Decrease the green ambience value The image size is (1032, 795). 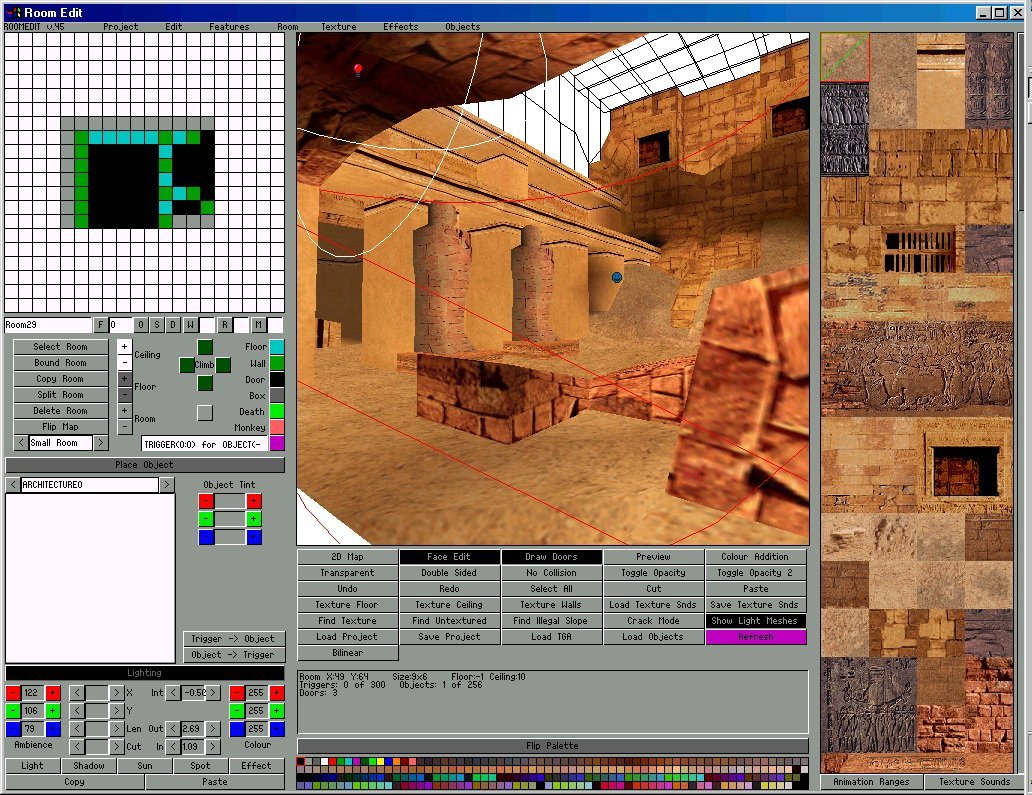coord(13,711)
